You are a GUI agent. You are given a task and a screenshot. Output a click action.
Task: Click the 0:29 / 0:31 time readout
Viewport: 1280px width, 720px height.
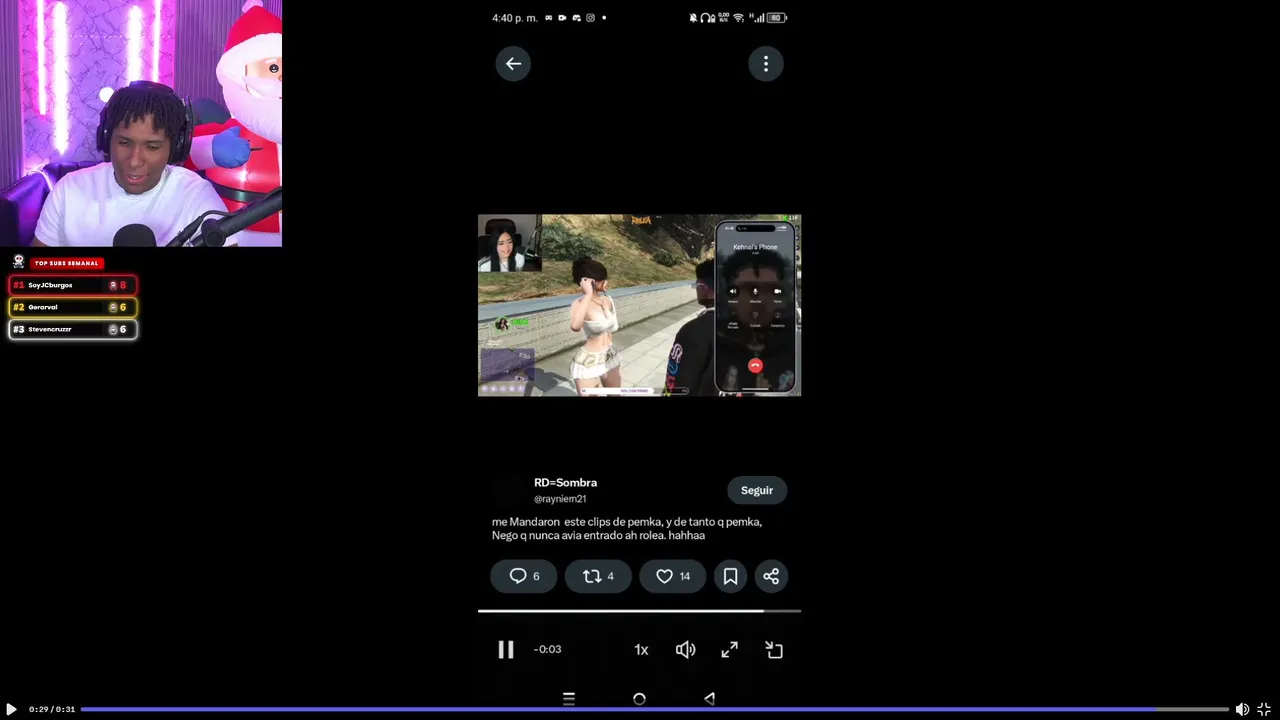pyautogui.click(x=52, y=709)
